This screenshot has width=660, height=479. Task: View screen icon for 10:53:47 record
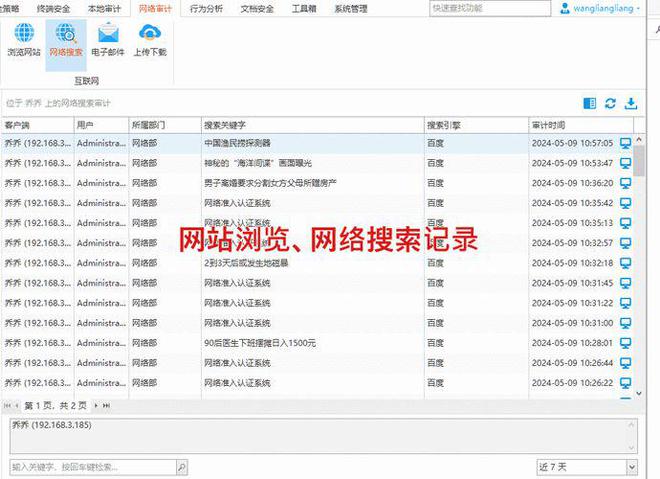[x=625, y=163]
